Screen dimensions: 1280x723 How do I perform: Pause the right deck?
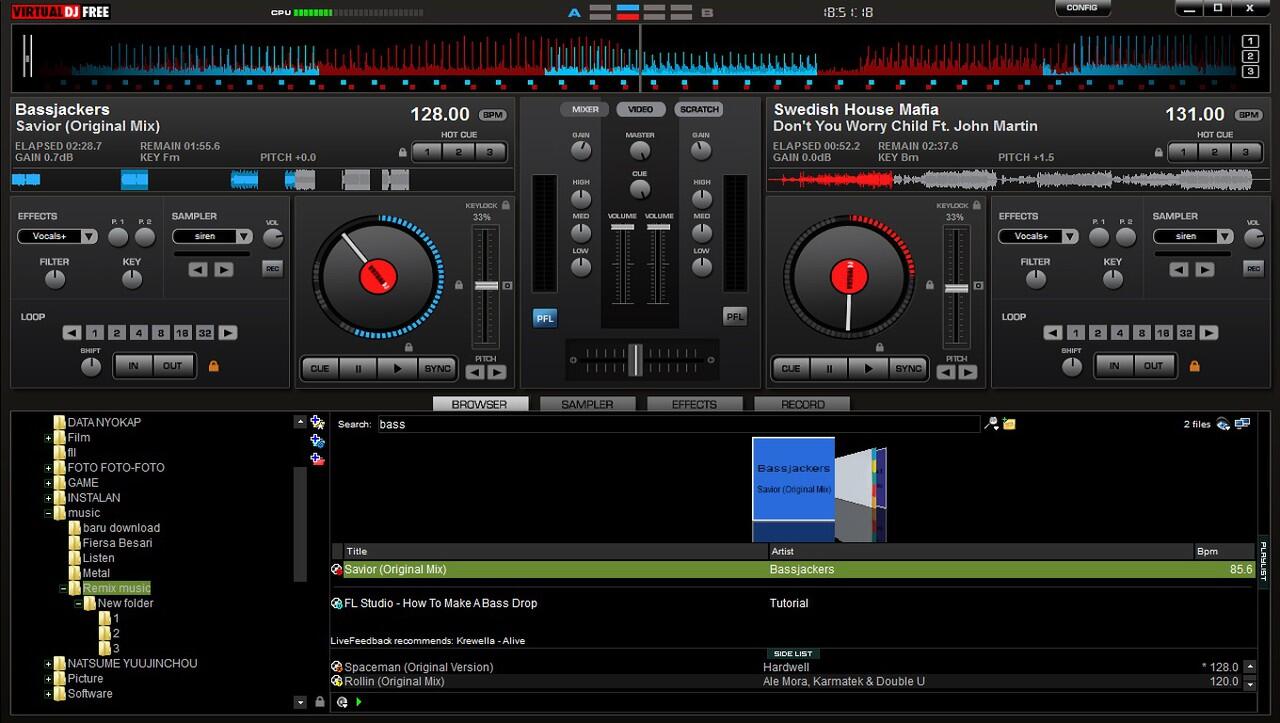click(x=829, y=368)
